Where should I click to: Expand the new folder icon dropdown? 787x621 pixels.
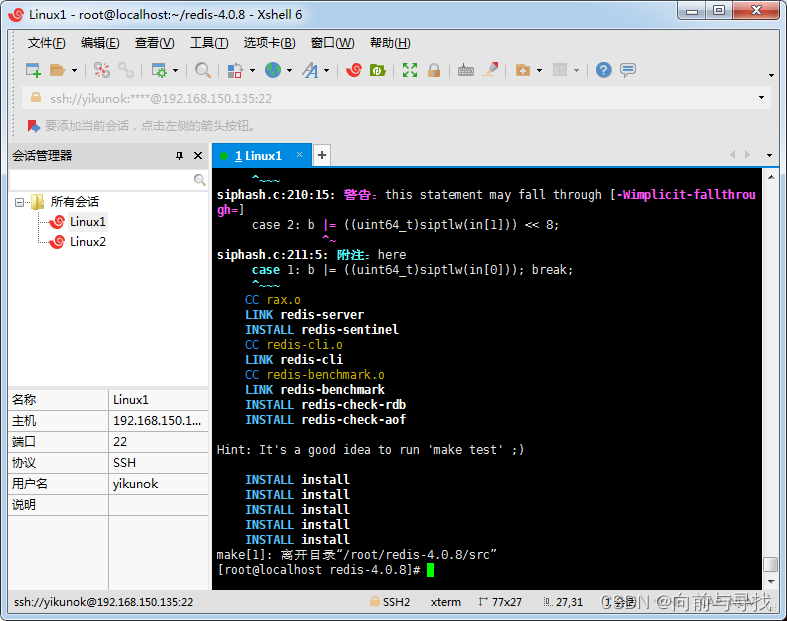coord(540,71)
